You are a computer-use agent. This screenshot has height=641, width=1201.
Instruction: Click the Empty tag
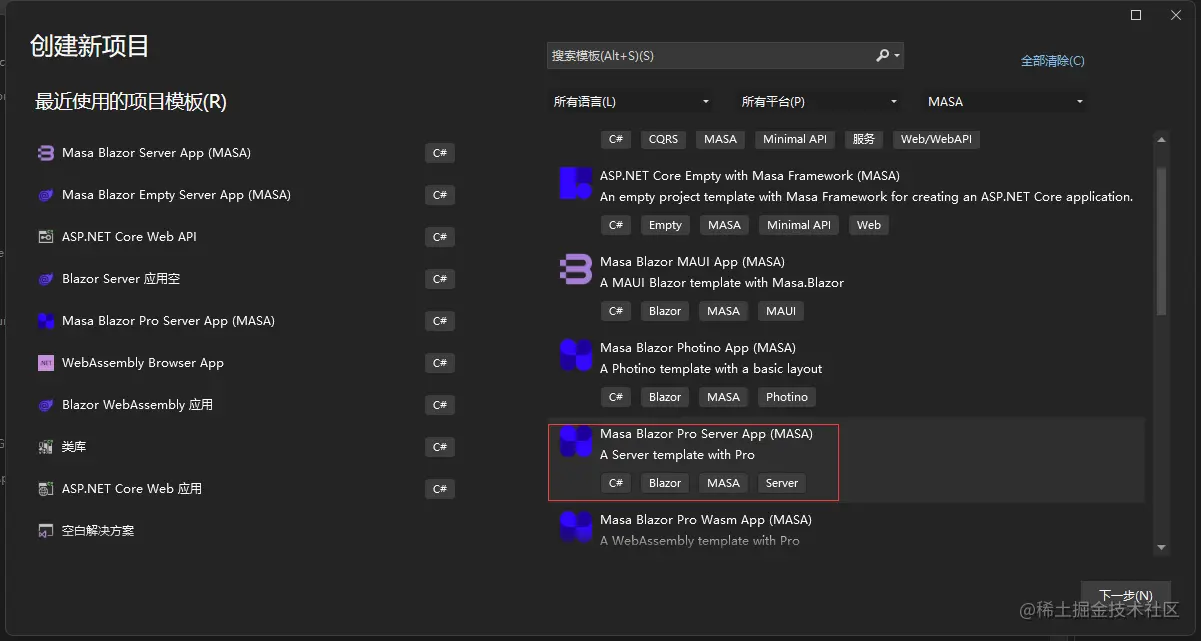point(665,225)
